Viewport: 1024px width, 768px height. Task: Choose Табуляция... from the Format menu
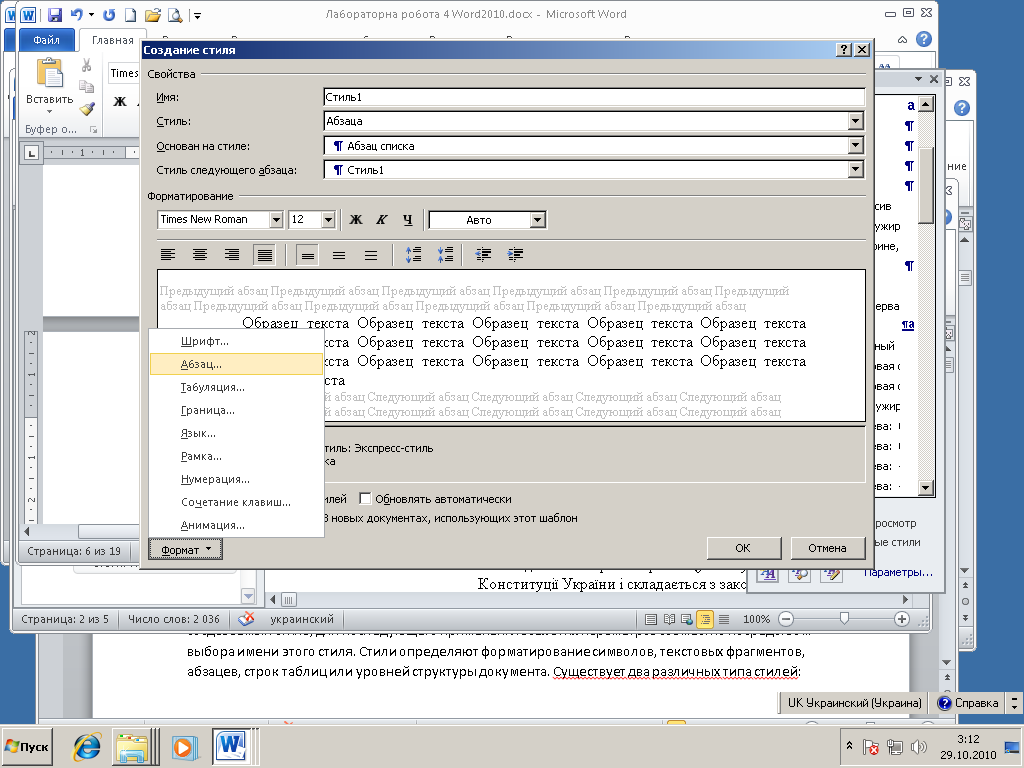(x=236, y=387)
